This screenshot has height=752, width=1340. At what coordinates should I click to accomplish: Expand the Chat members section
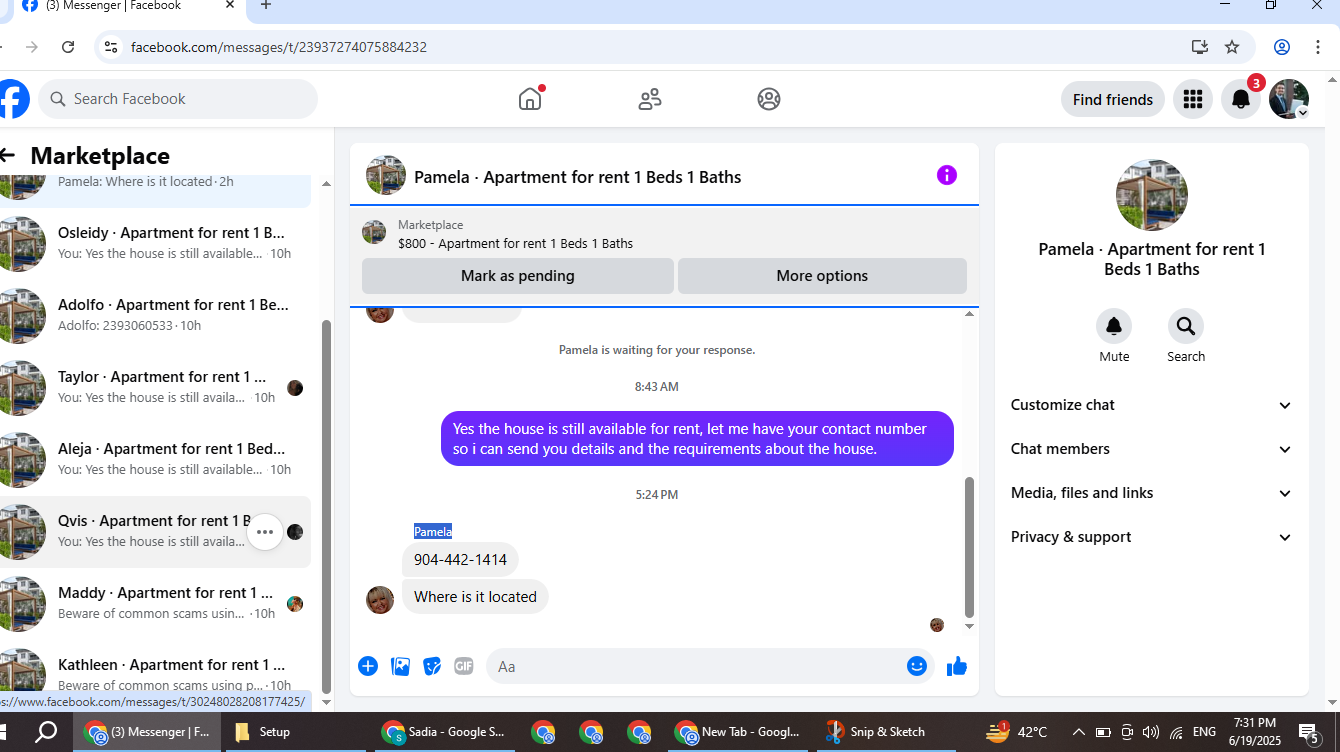coord(1152,449)
